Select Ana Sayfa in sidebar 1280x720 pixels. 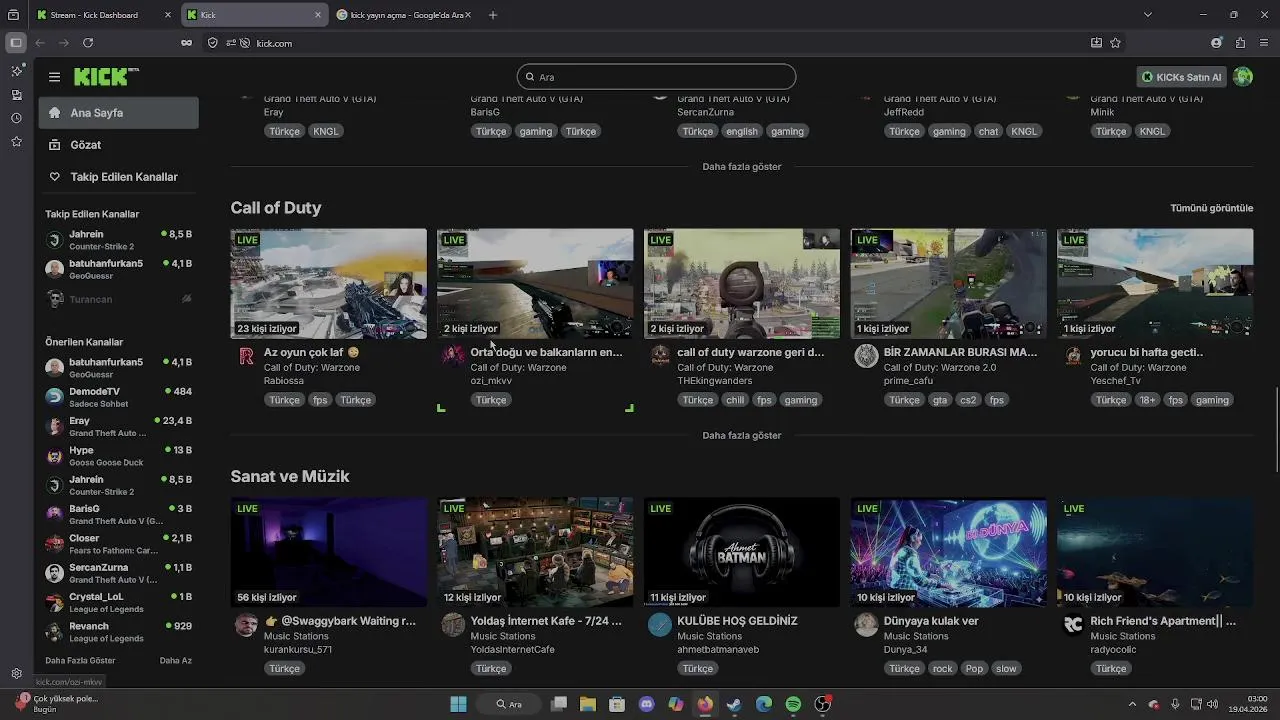pyautogui.click(x=118, y=113)
